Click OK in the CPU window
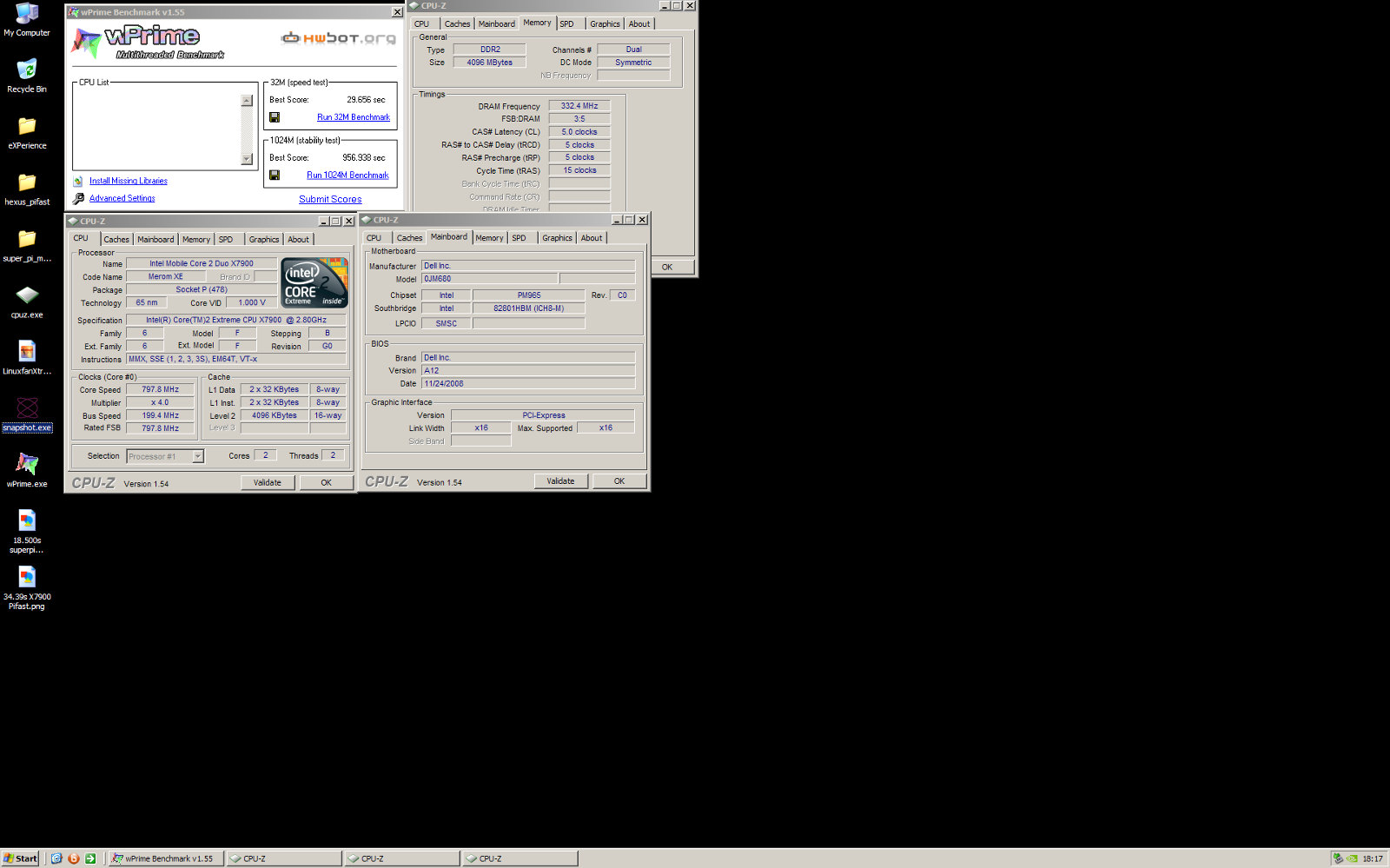 pos(327,483)
